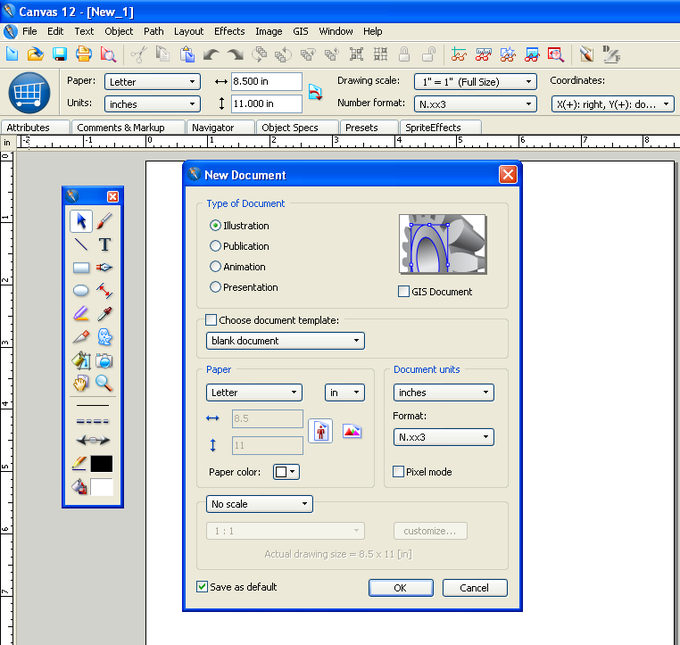Screen dimensions: 680x645
Task: Click the OK button
Action: (401, 588)
